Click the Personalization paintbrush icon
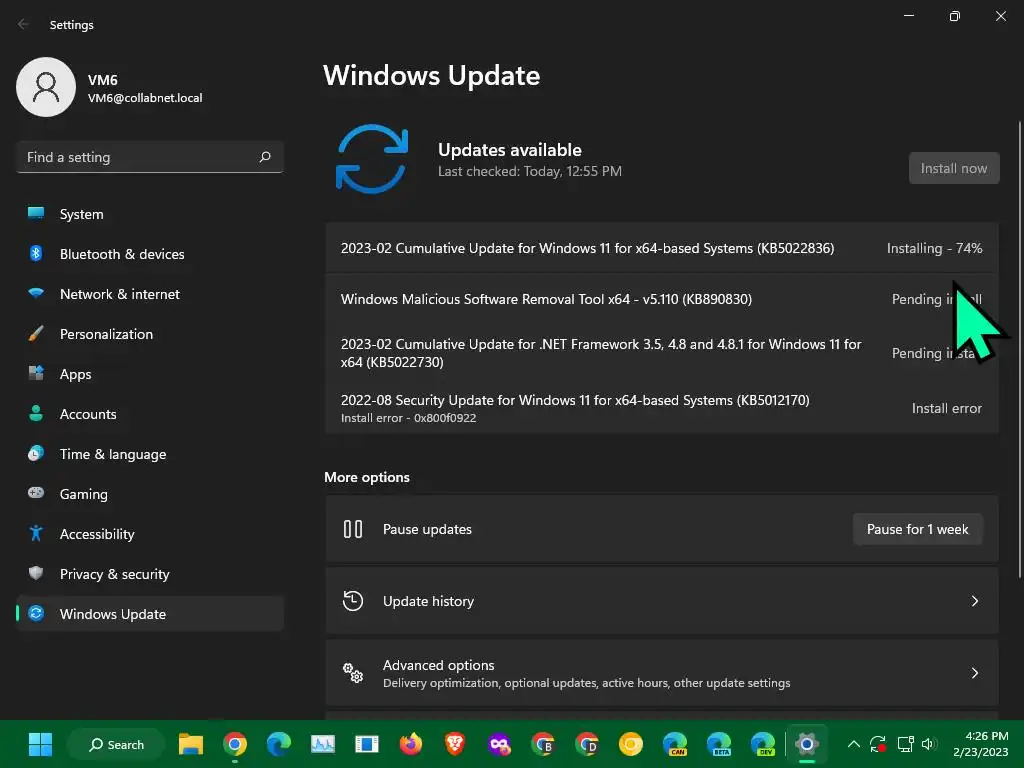Image resolution: width=1024 pixels, height=768 pixels. coord(36,334)
